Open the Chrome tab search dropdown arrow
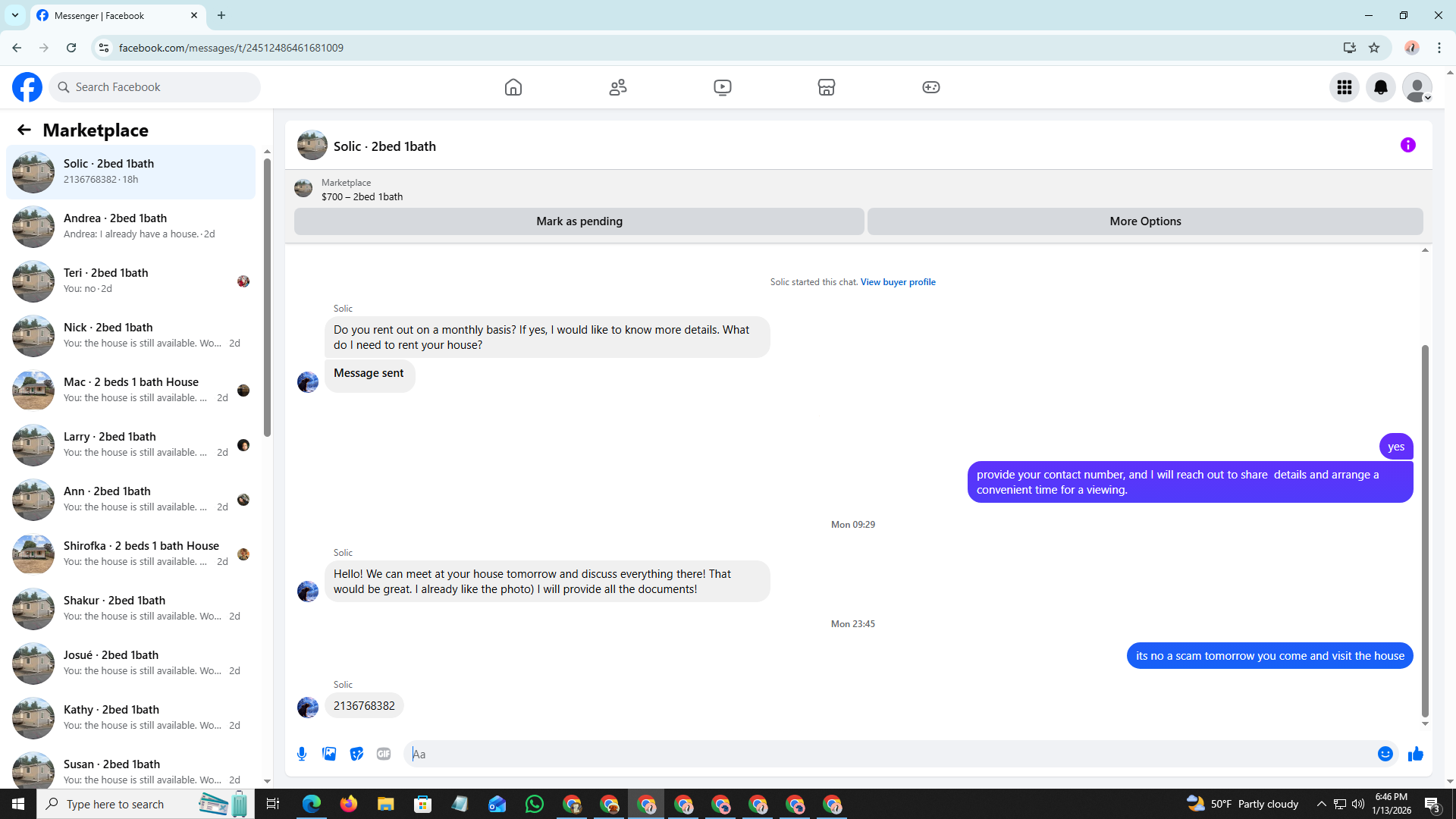Screen dimensions: 1456x819 (x=14, y=15)
